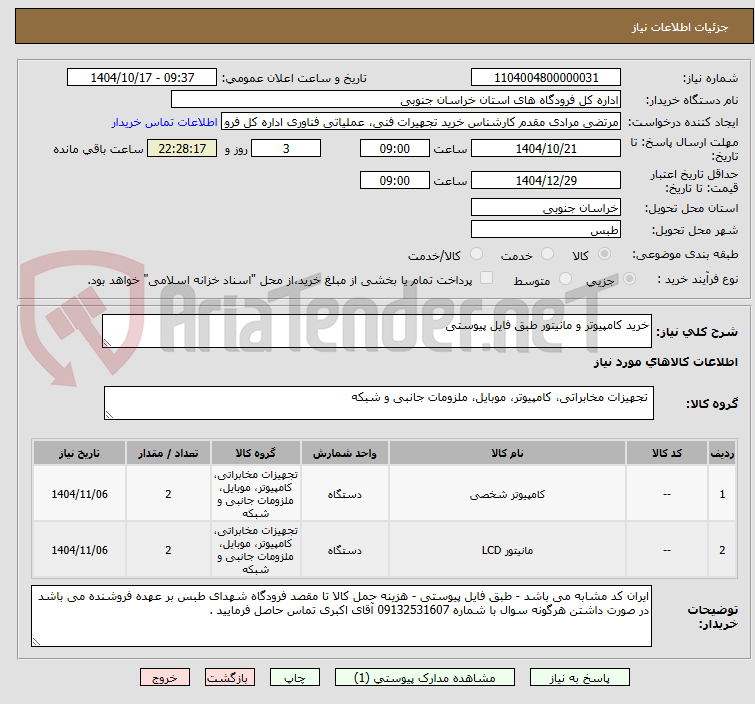This screenshot has height=704, width=755.
Task: Select the 'خدمت' radio button
Action: [547, 254]
